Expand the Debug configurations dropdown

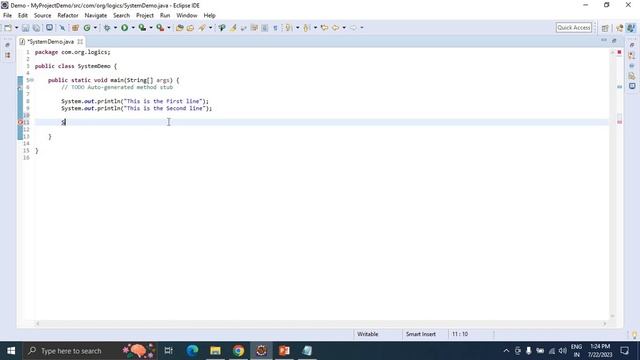tap(115, 28)
